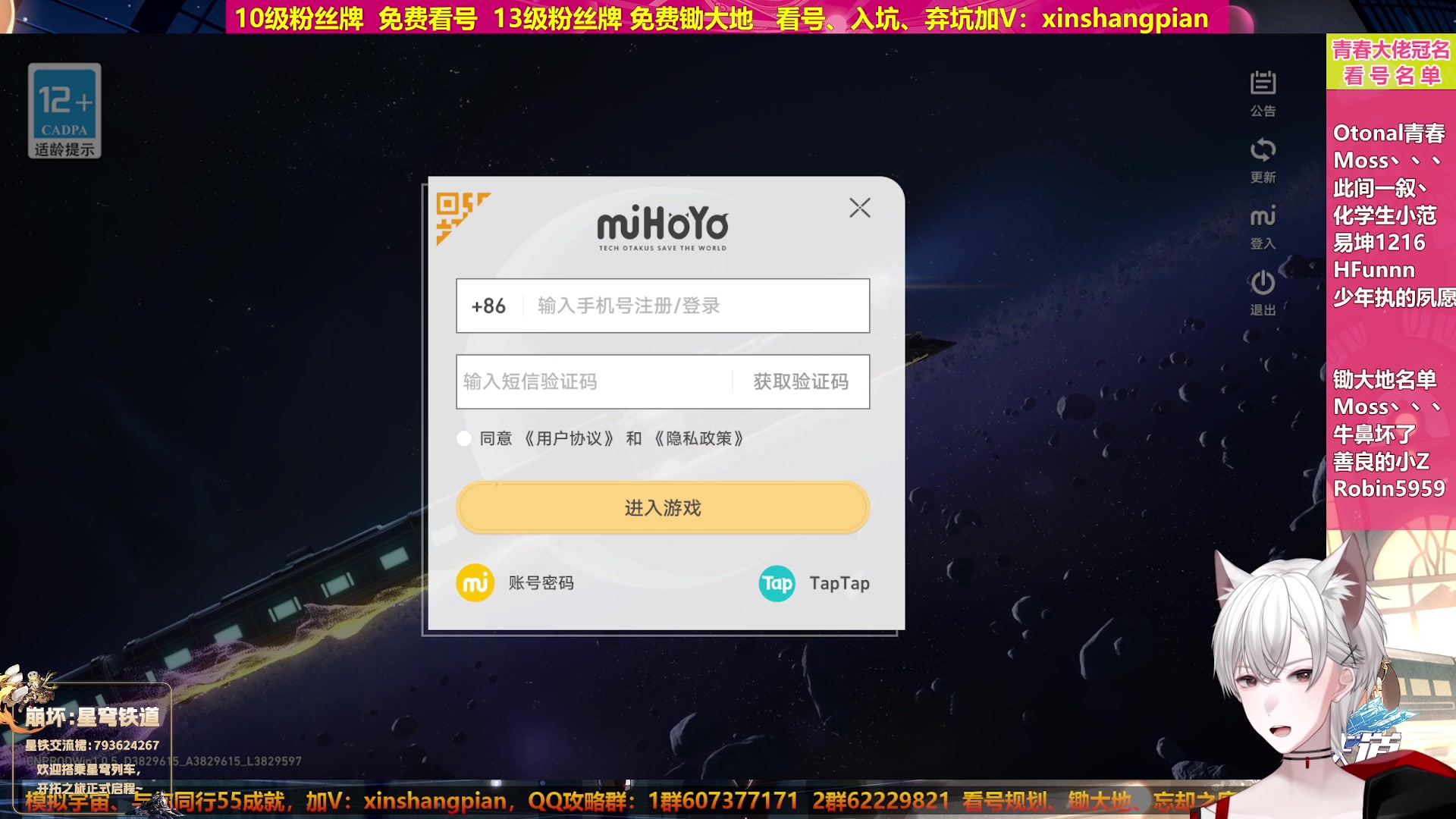Image resolution: width=1456 pixels, height=819 pixels.
Task: Click name 化学生小范 in list
Action: pos(1385,215)
